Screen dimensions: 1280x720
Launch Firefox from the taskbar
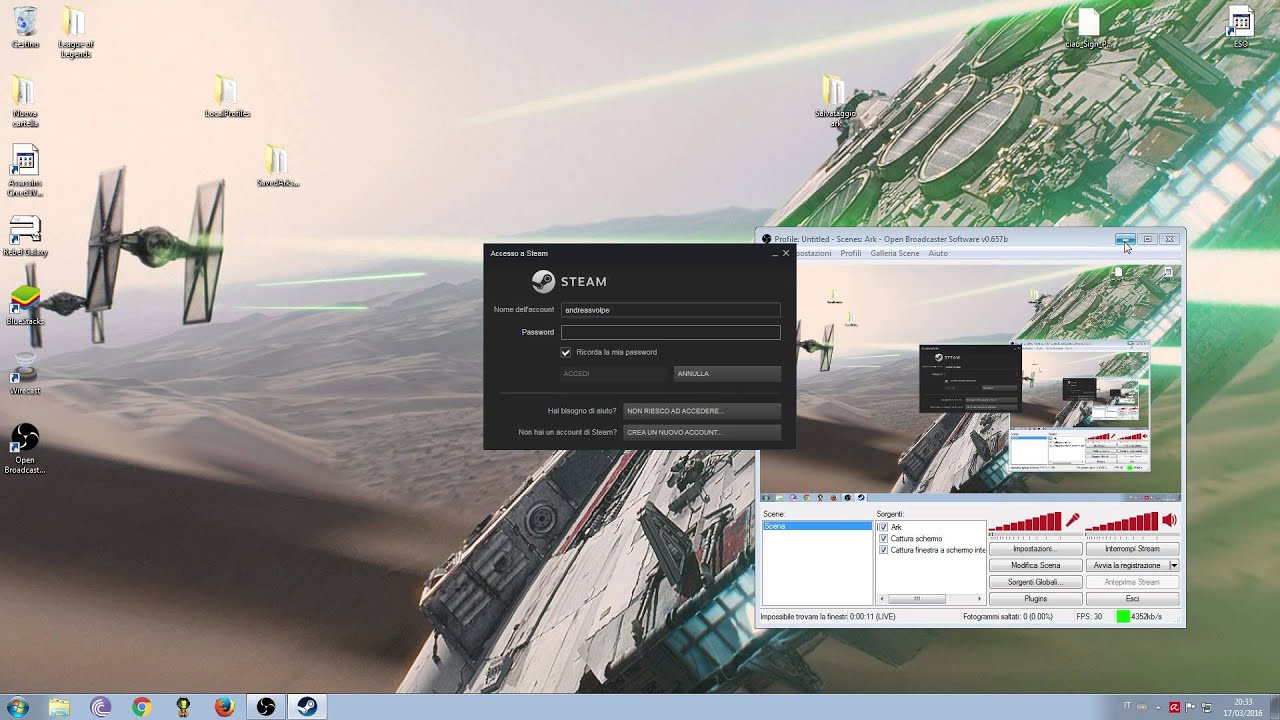224,707
